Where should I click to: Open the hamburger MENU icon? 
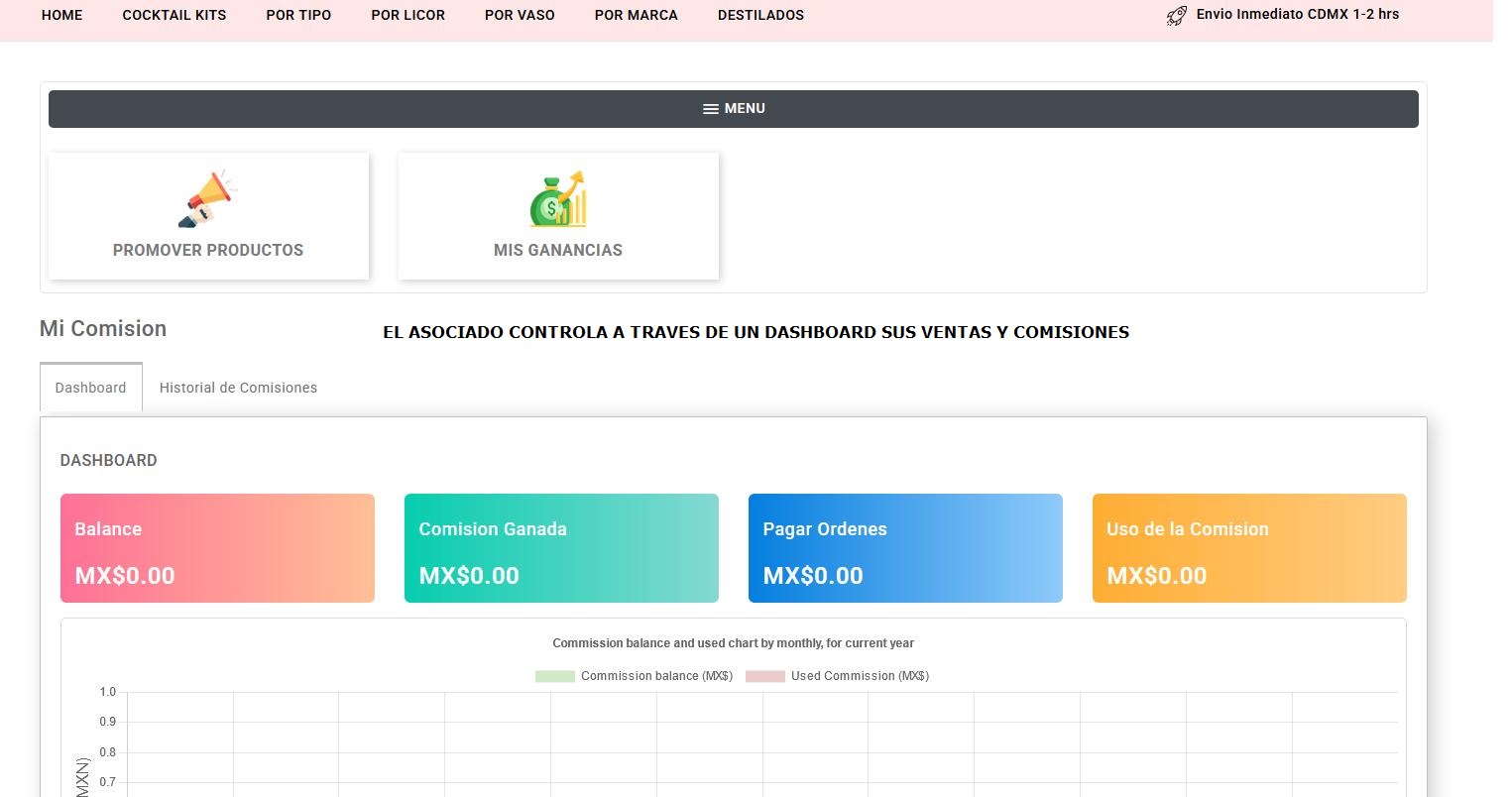point(711,108)
